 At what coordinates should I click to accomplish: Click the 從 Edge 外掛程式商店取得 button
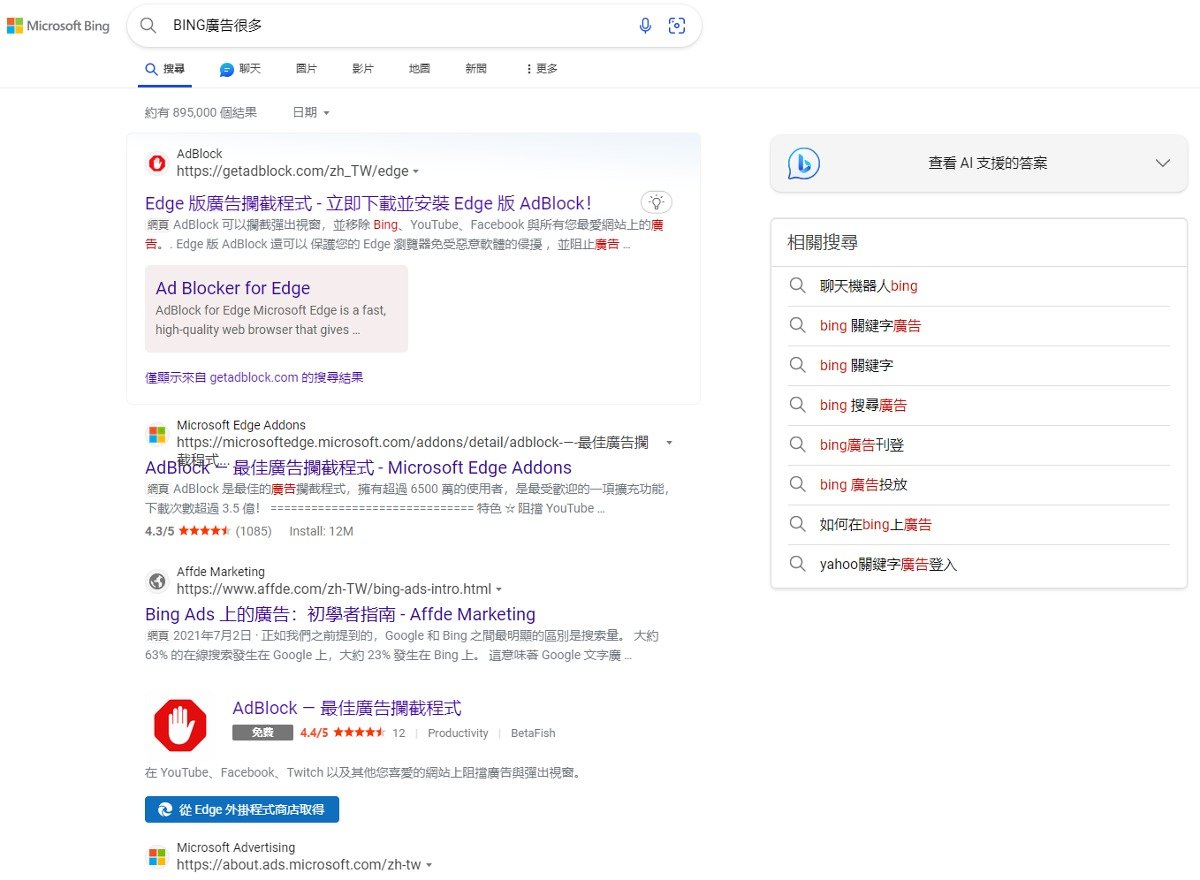click(x=242, y=810)
